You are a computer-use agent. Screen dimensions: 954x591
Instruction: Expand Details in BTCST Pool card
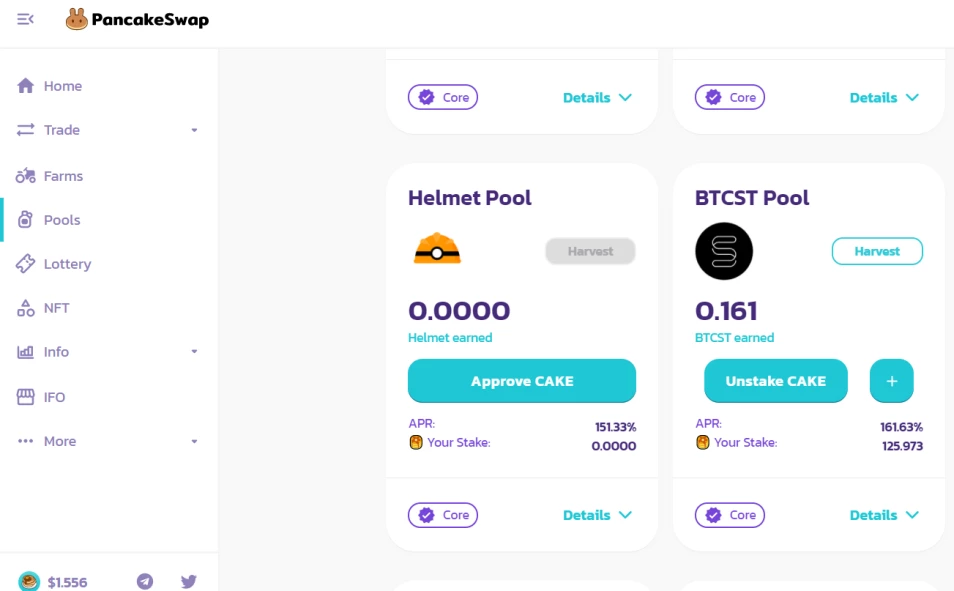884,515
